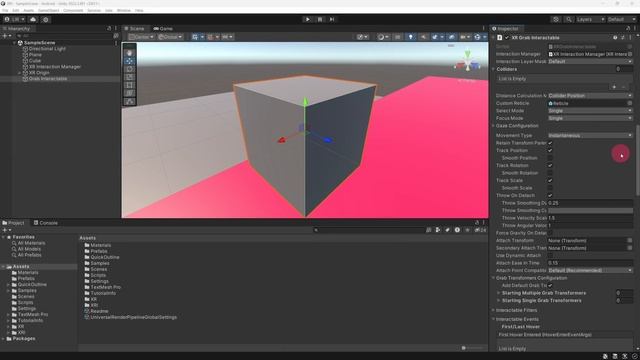Open Interaction Layer Mask dropdown
Image resolution: width=640 pixels, height=360 pixels.
[590, 61]
